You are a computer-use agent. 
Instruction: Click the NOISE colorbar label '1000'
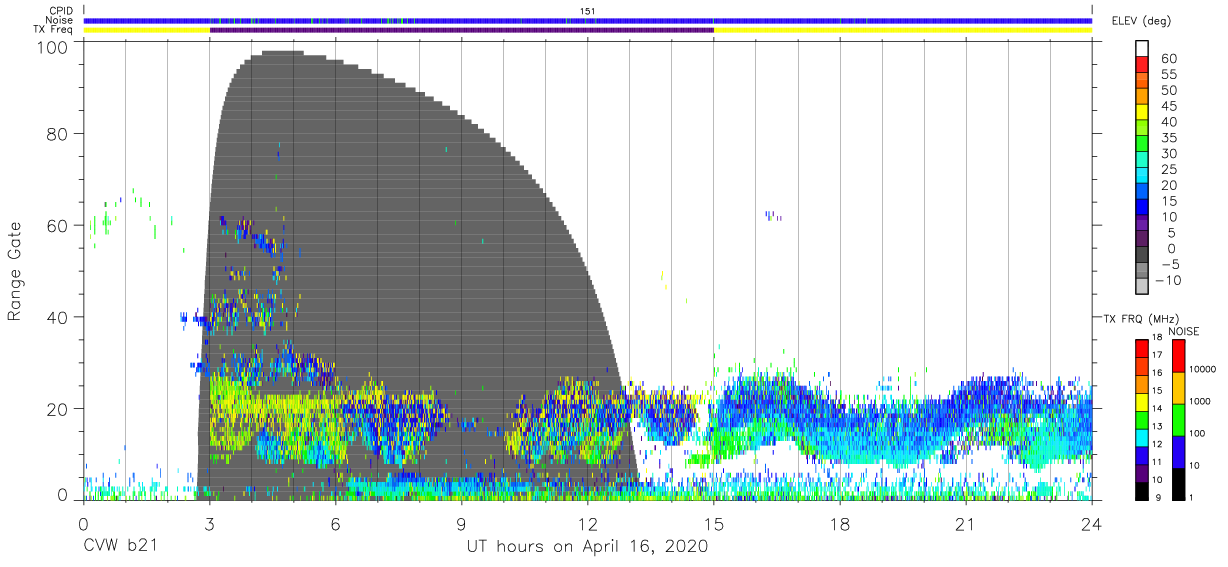coord(1198,401)
